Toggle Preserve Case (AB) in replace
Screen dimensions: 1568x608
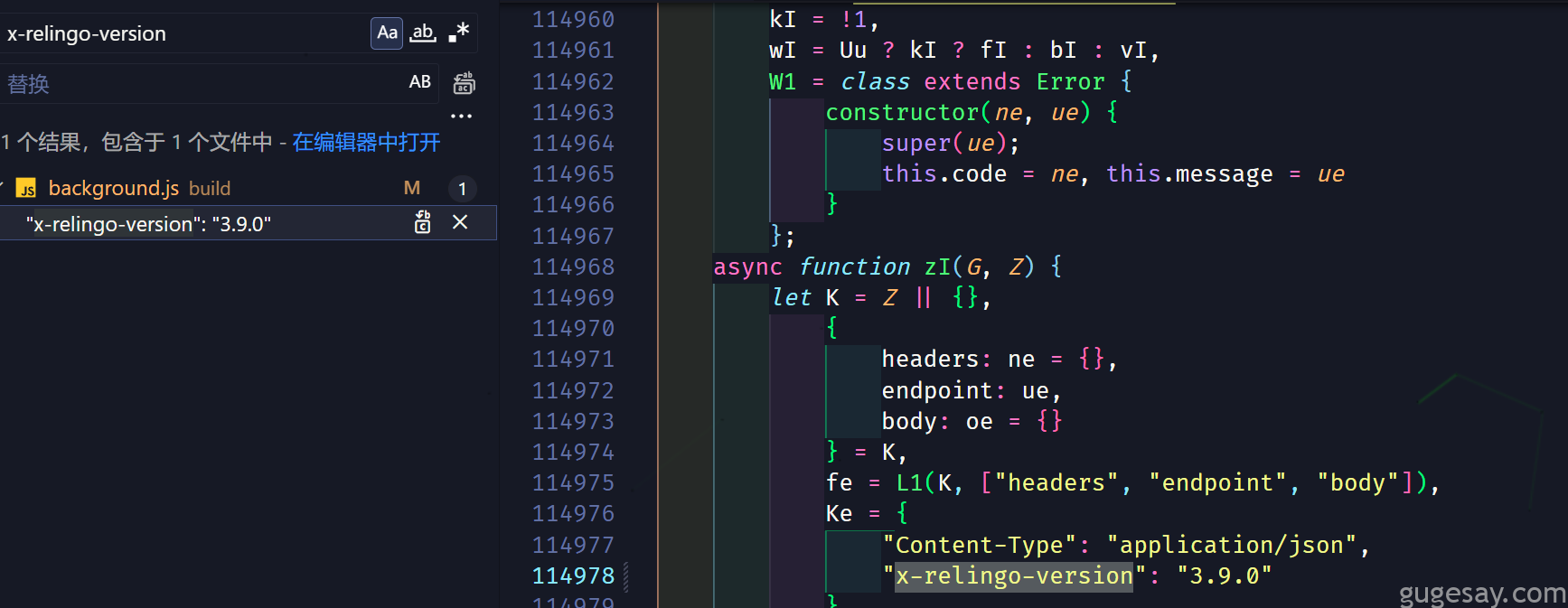point(420,82)
